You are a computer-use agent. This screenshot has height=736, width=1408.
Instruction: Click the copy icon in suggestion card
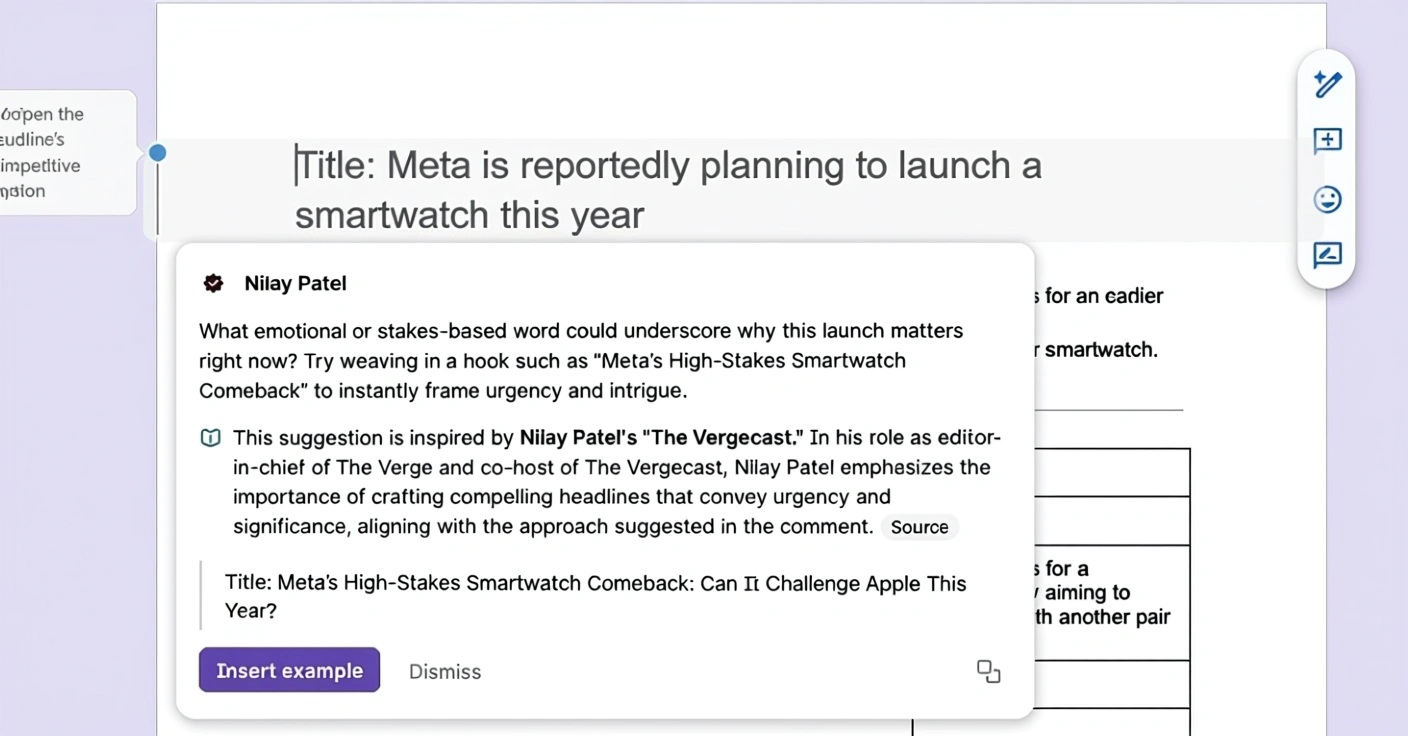tap(988, 671)
